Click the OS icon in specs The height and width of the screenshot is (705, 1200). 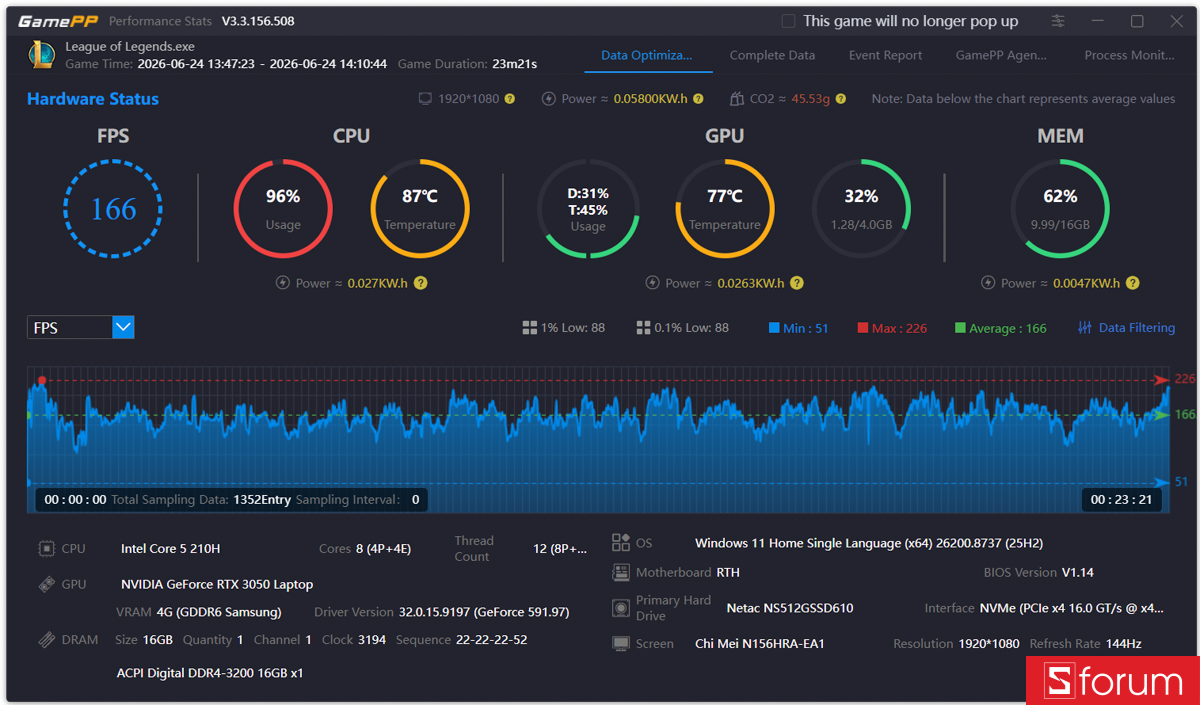point(620,543)
